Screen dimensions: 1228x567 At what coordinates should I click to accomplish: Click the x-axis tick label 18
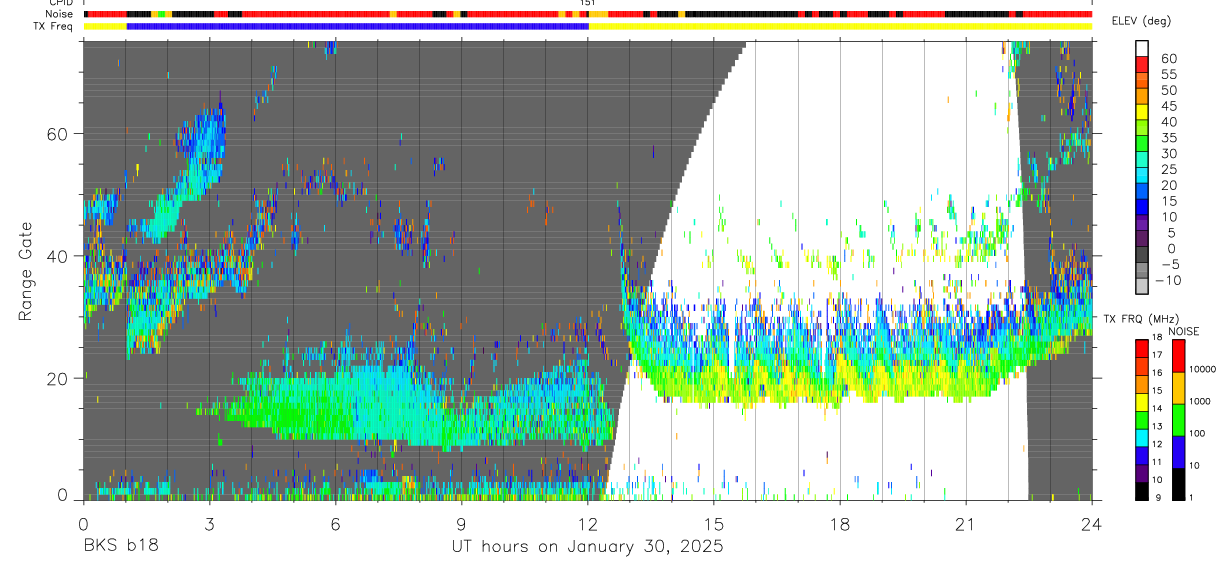(840, 523)
